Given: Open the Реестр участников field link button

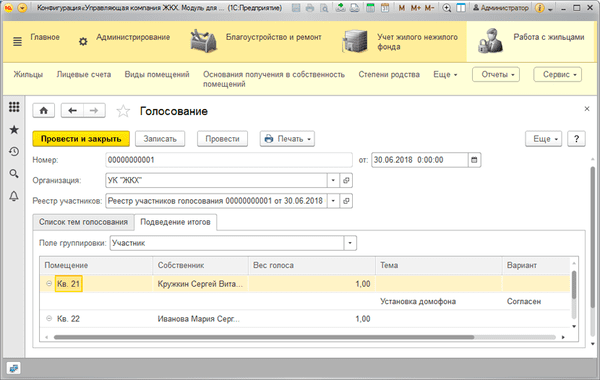Looking at the screenshot, I should (346, 201).
